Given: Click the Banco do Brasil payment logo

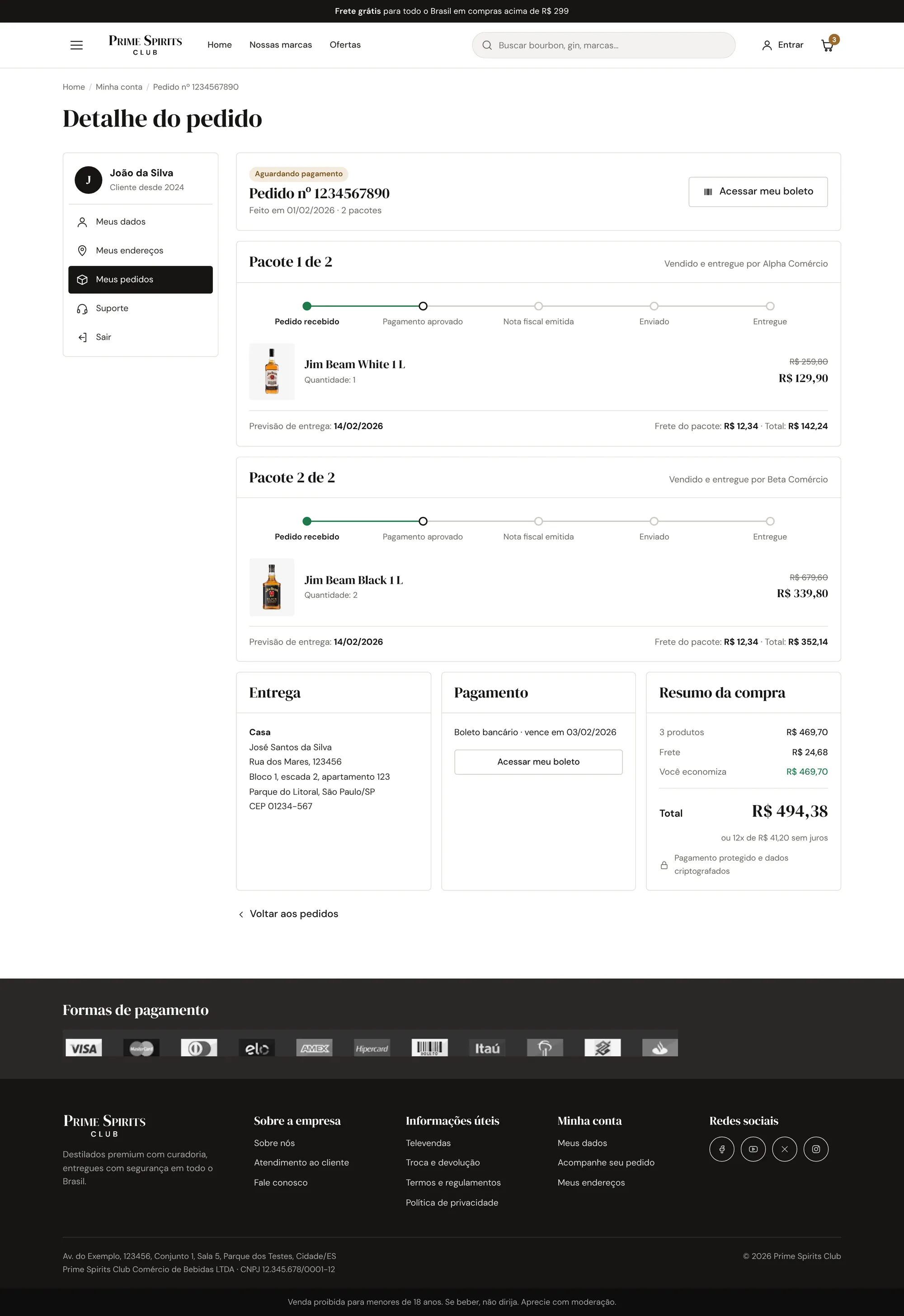Looking at the screenshot, I should tap(603, 1048).
